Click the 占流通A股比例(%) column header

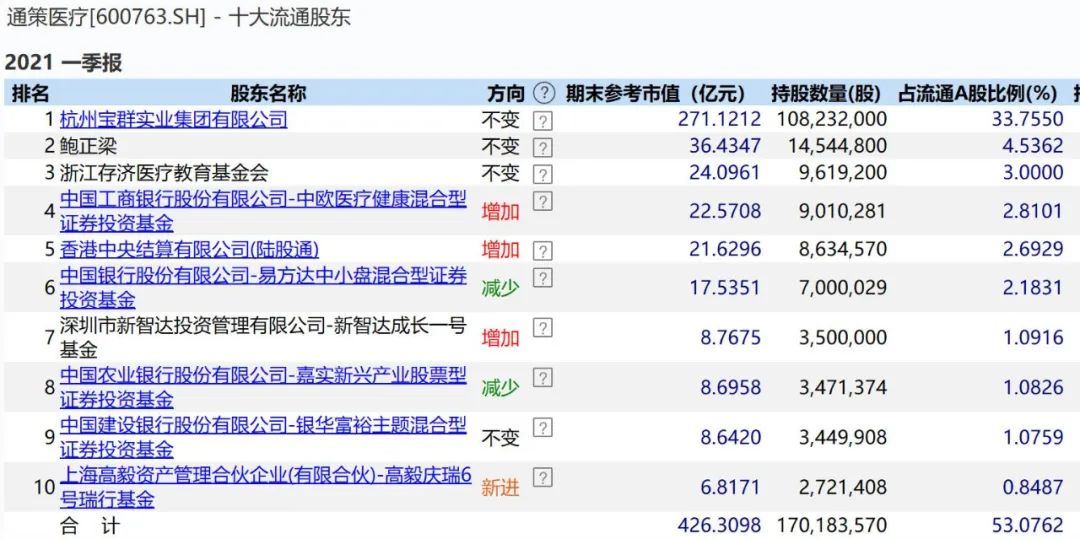pos(977,93)
